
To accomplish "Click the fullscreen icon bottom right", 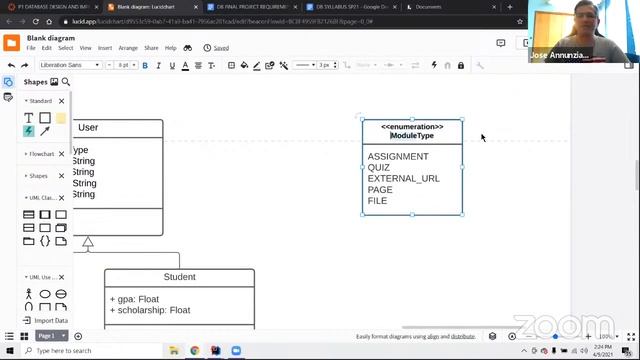I will 631,337.
